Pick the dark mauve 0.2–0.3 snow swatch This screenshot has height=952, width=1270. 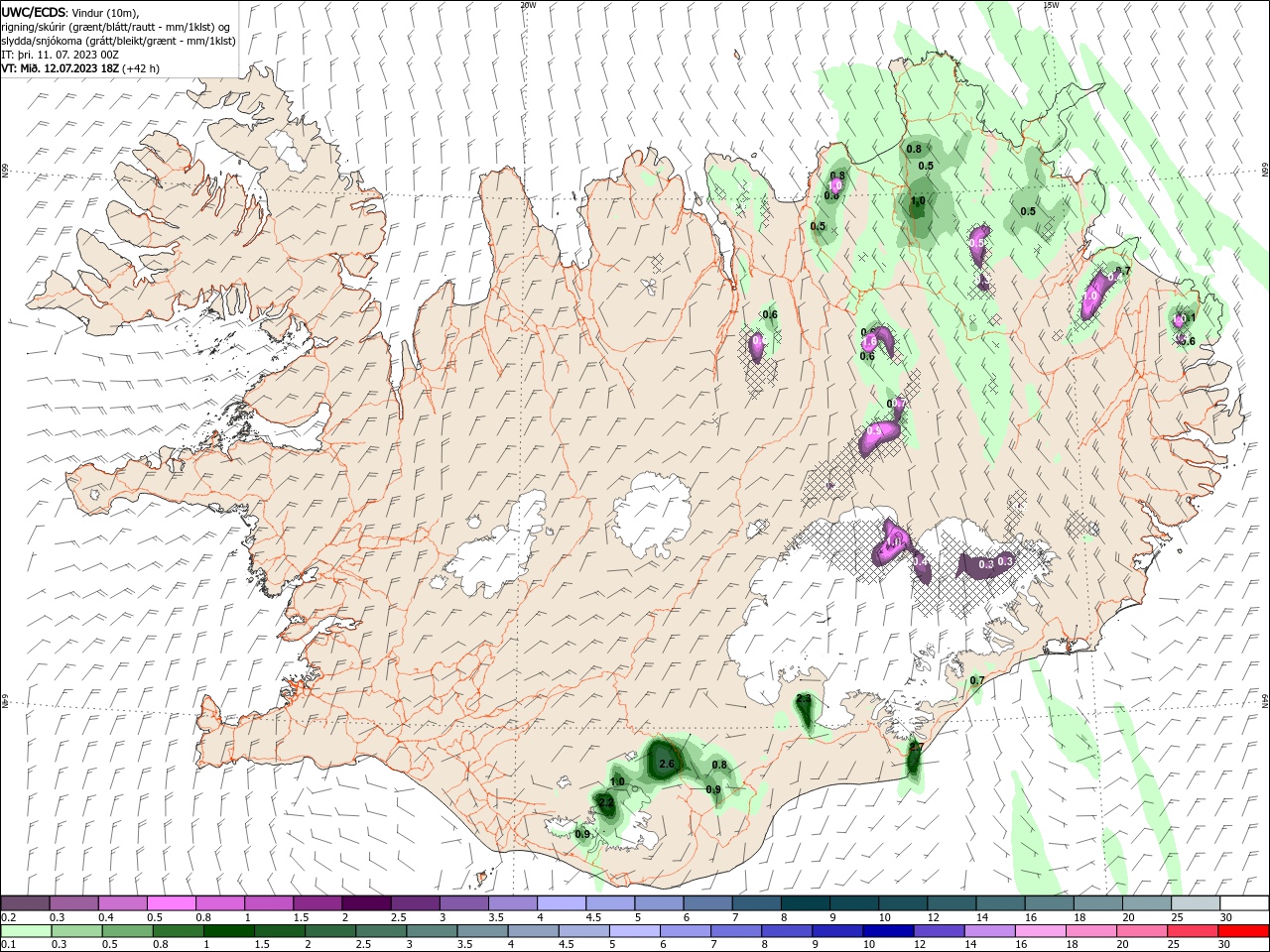(25, 903)
